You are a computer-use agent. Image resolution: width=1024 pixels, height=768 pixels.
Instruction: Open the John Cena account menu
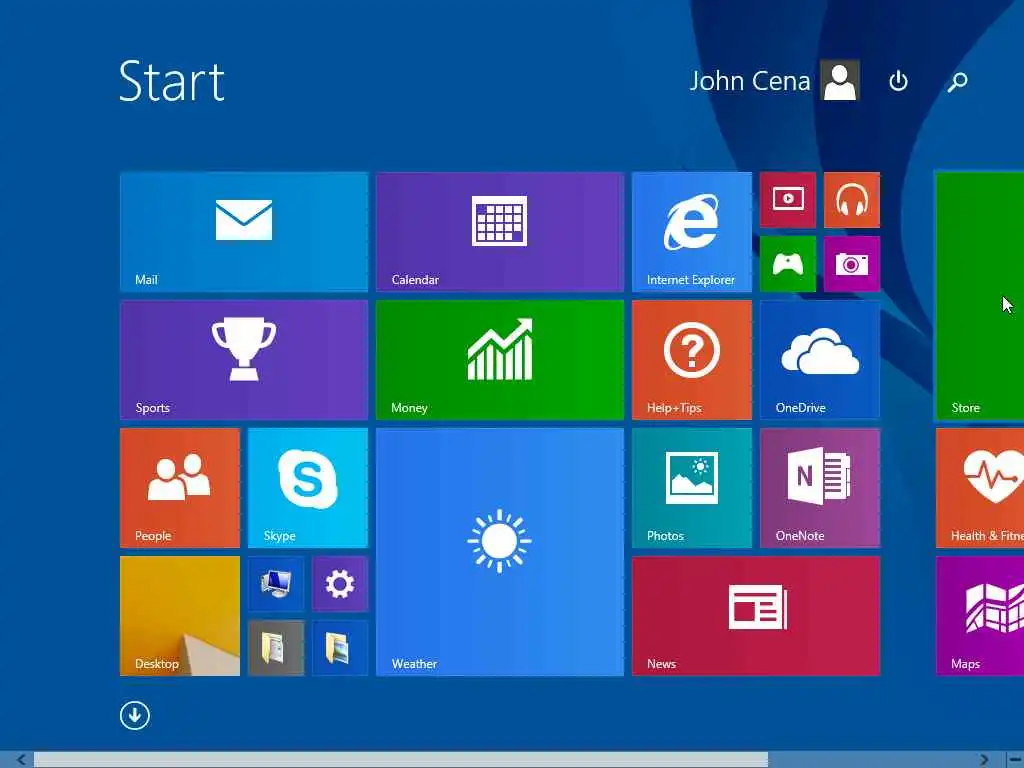[775, 81]
